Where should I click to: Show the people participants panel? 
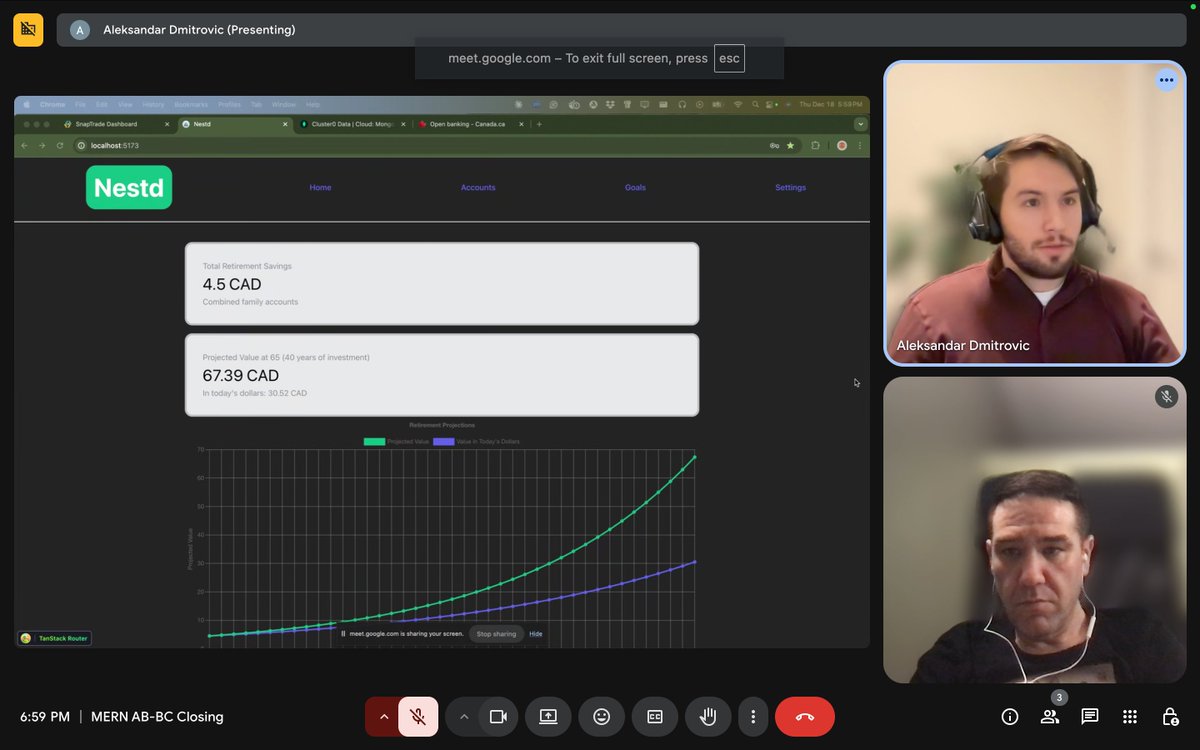coord(1050,716)
